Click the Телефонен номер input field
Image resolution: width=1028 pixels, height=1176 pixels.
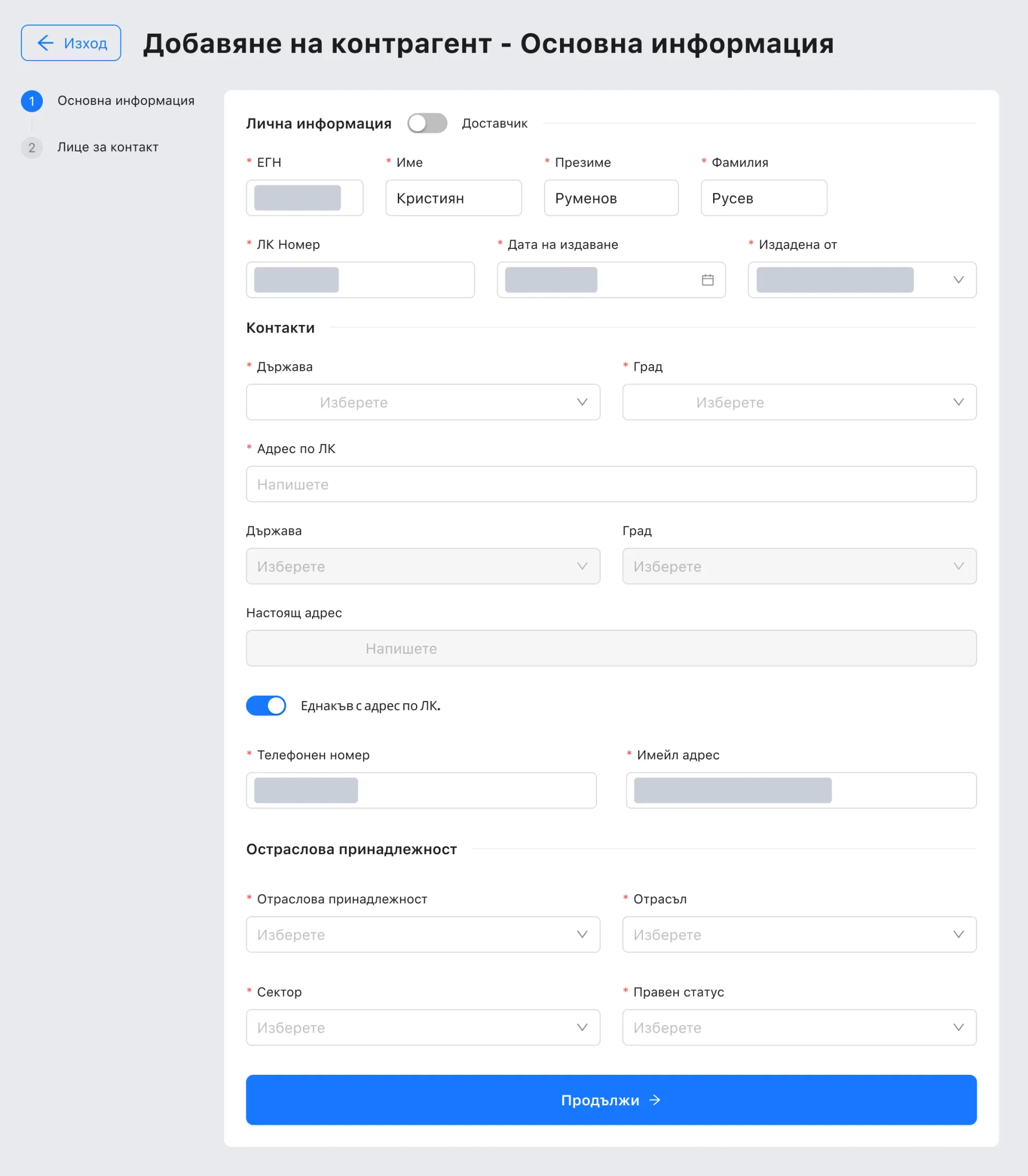(x=421, y=790)
